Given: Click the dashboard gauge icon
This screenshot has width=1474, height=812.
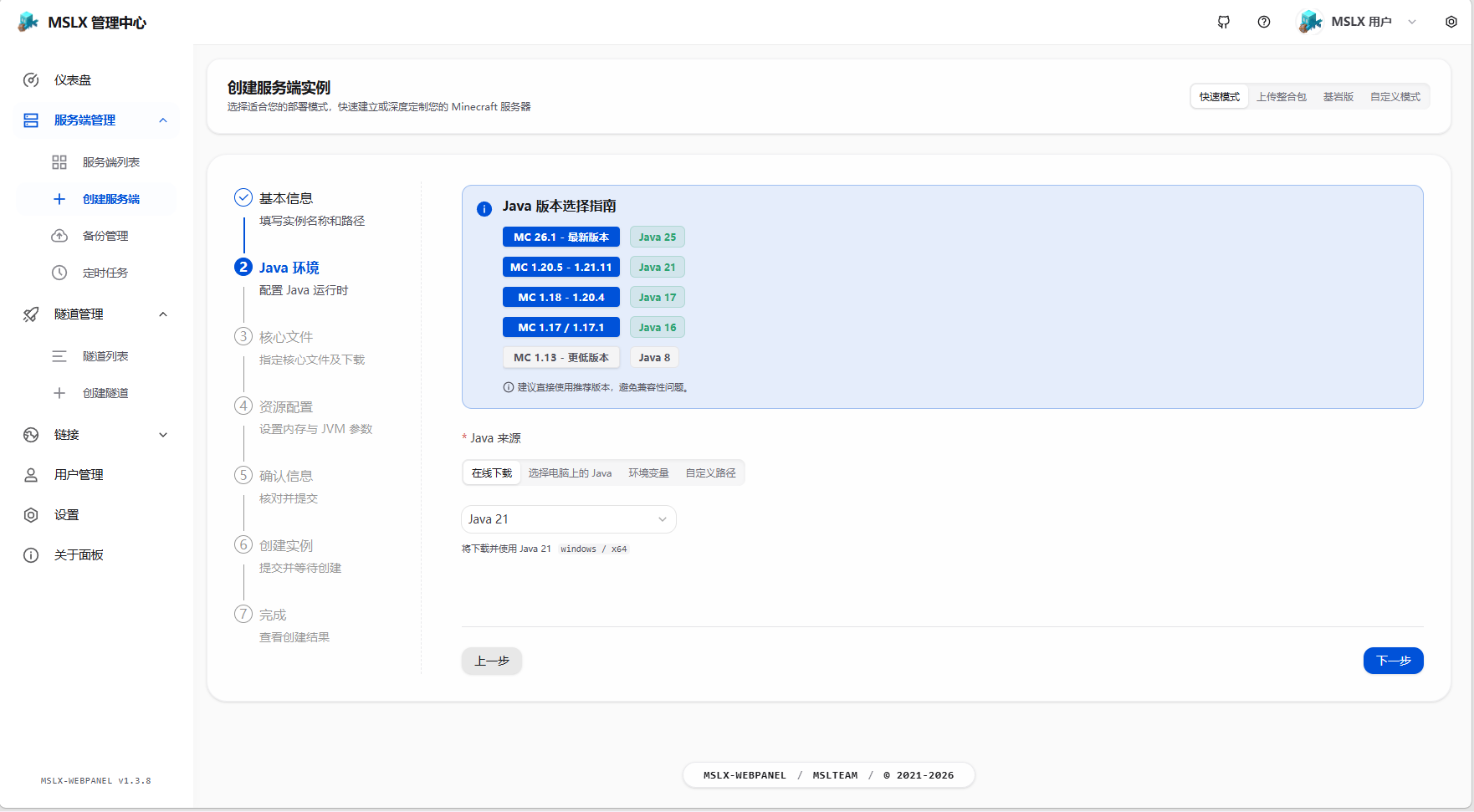Looking at the screenshot, I should pos(31,80).
